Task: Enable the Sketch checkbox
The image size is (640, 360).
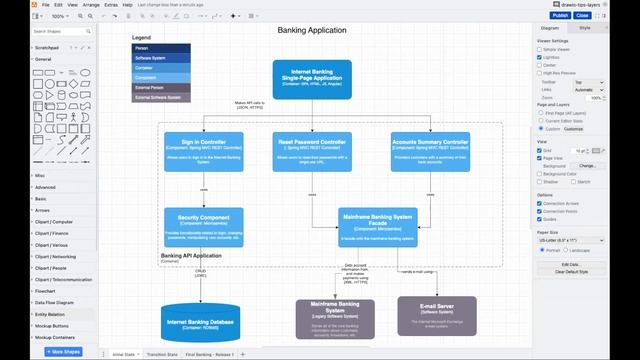Action: click(573, 182)
